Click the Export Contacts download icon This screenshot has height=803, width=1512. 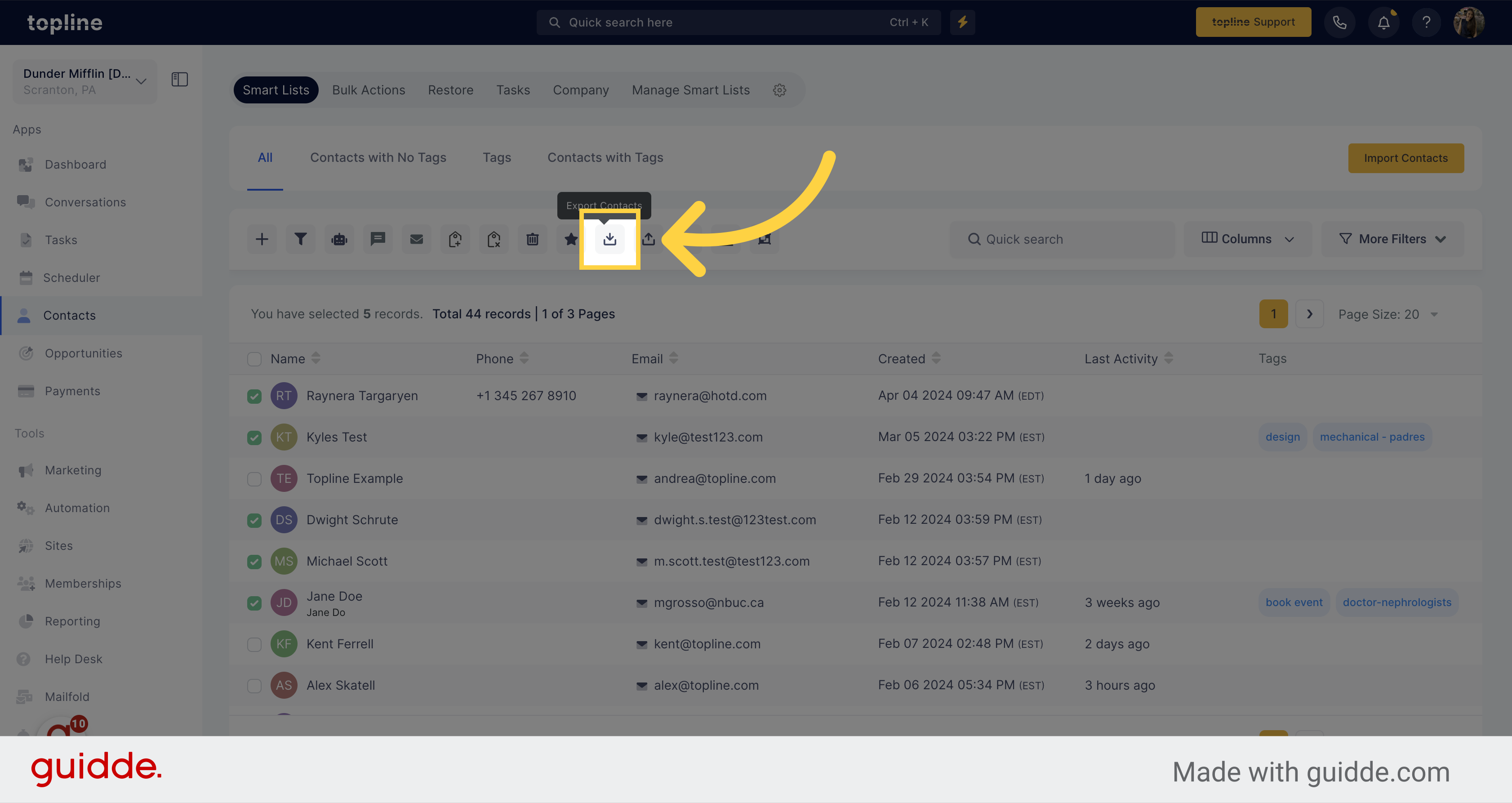tap(610, 239)
